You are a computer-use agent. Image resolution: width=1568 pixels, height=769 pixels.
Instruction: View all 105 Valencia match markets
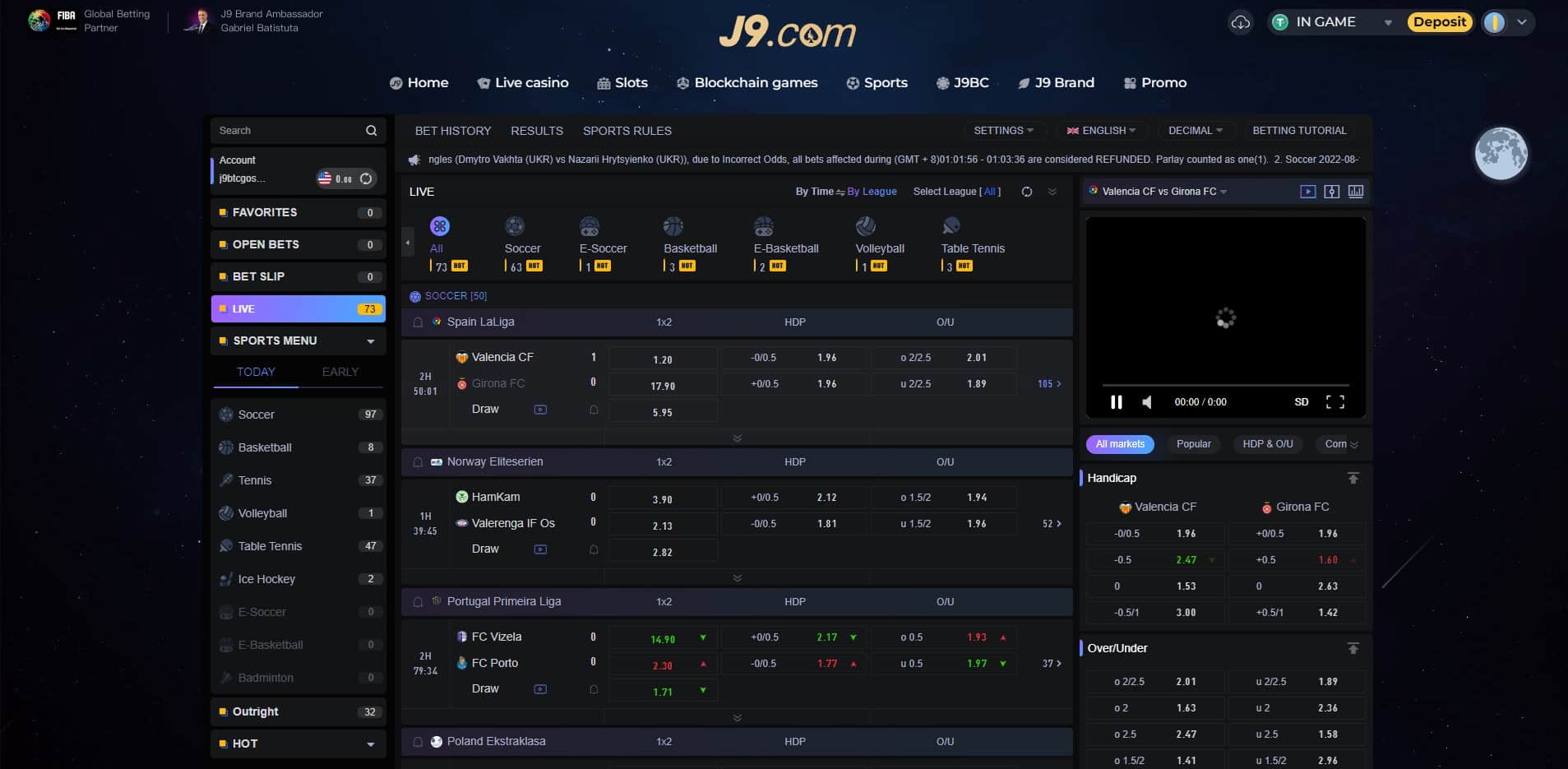click(1049, 384)
